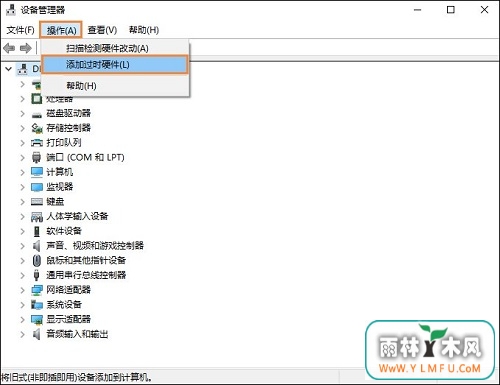The width and height of the screenshot is (500, 385).
Task: Open the 文件(F) menu
Action: point(20,30)
